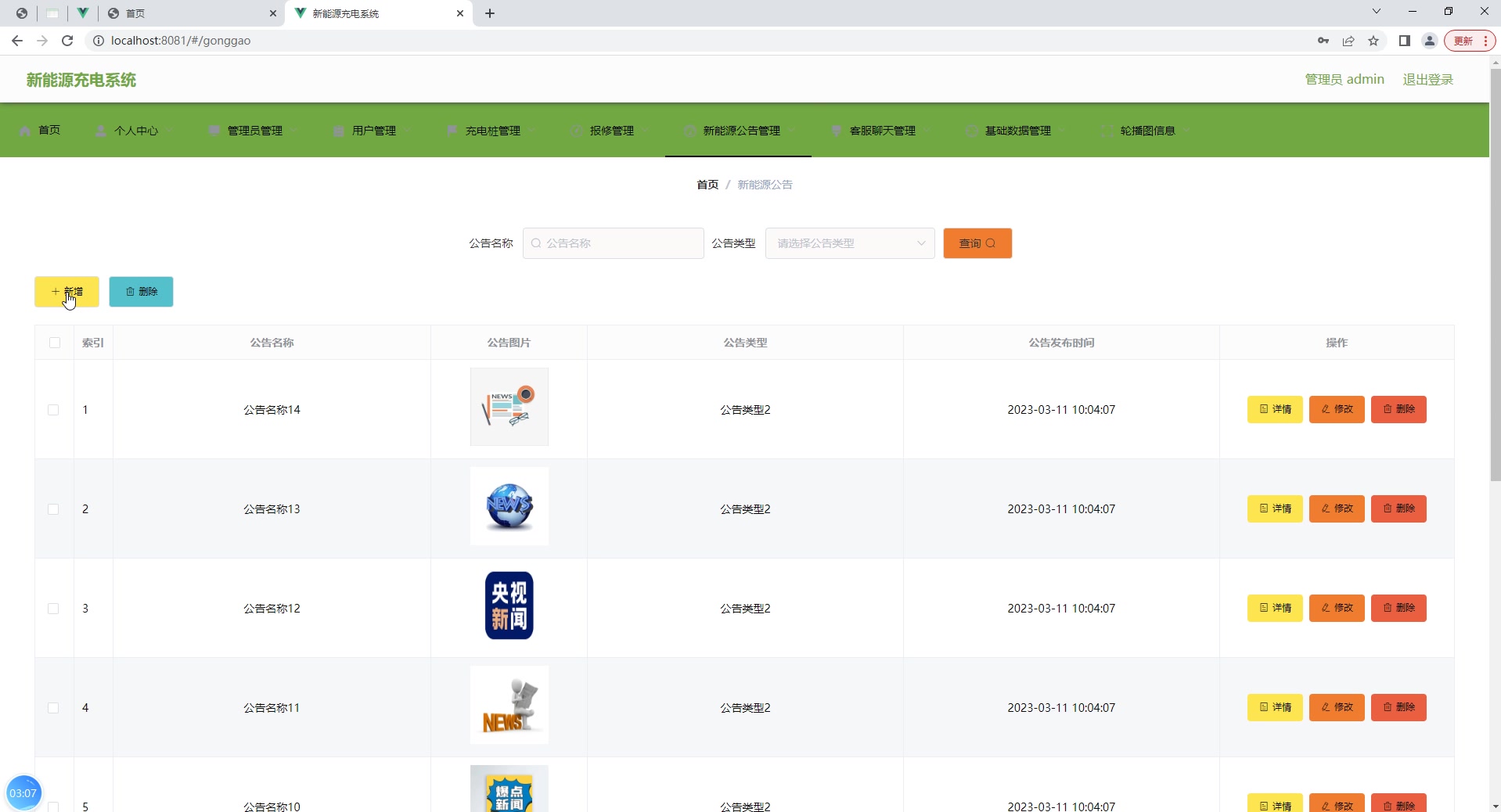Screen dimensions: 1501x812
Task: Check the checkbox for row 公告名称13
Action: pyautogui.click(x=53, y=509)
